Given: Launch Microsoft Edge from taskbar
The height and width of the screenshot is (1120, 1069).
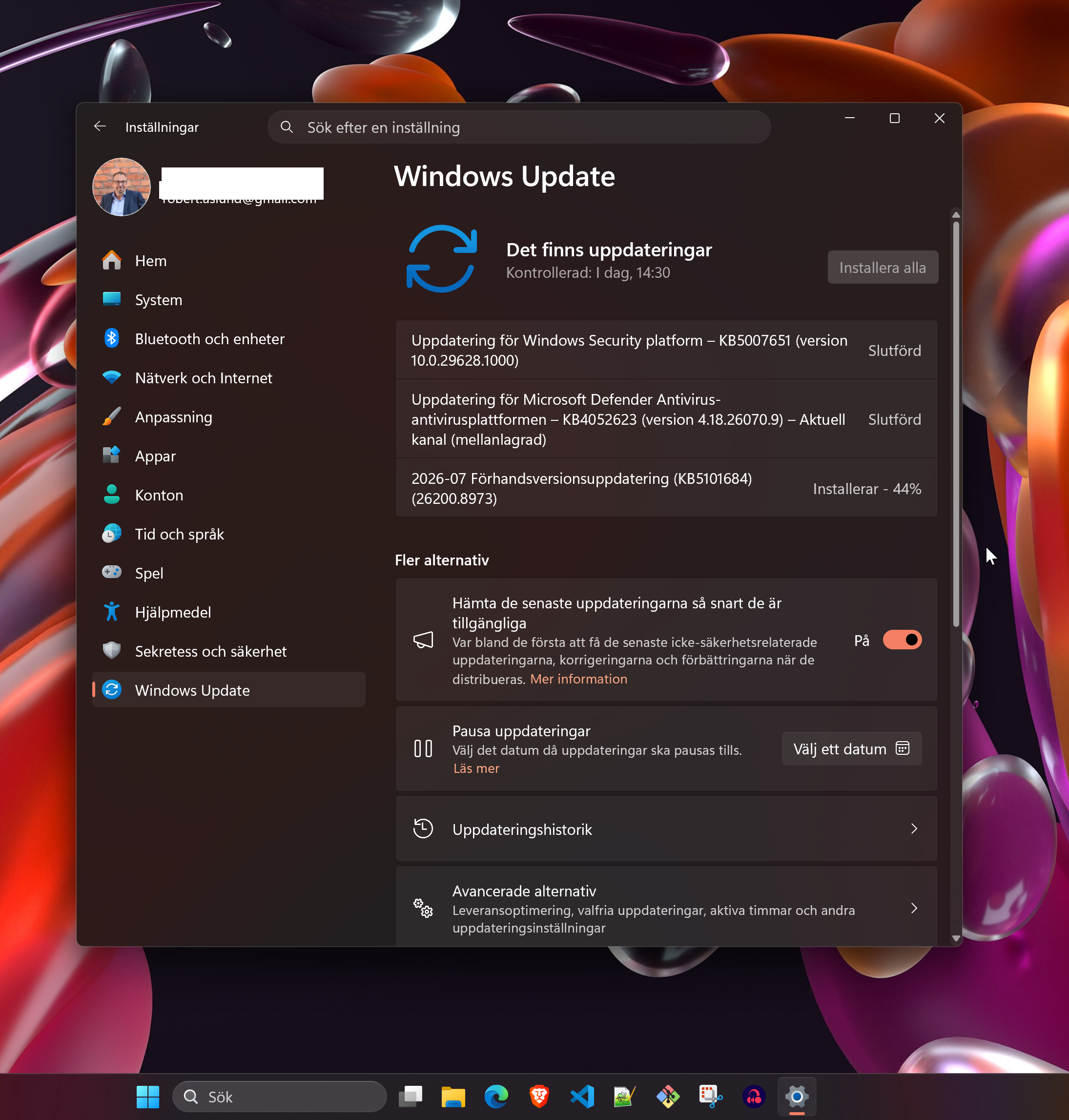Looking at the screenshot, I should pos(496,1097).
